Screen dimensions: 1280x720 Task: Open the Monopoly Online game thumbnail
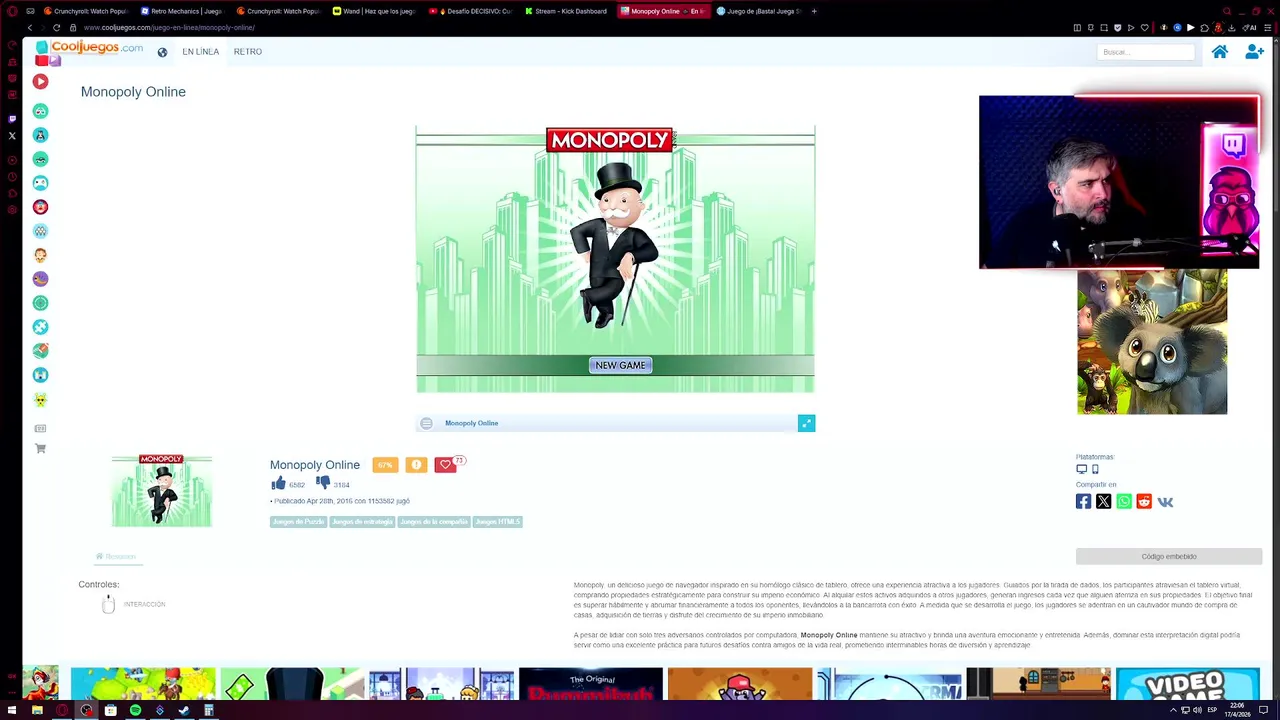pyautogui.click(x=161, y=490)
